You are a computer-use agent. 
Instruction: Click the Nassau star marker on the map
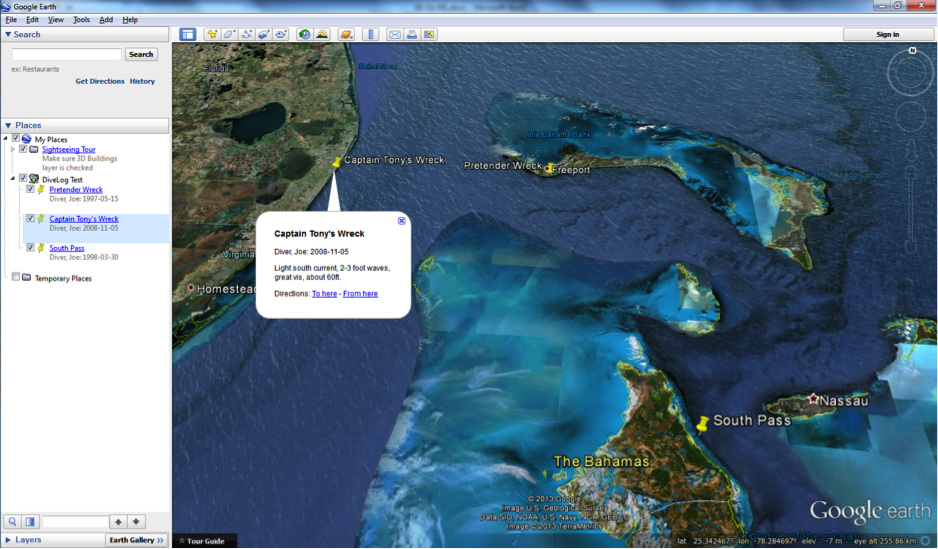pos(813,398)
